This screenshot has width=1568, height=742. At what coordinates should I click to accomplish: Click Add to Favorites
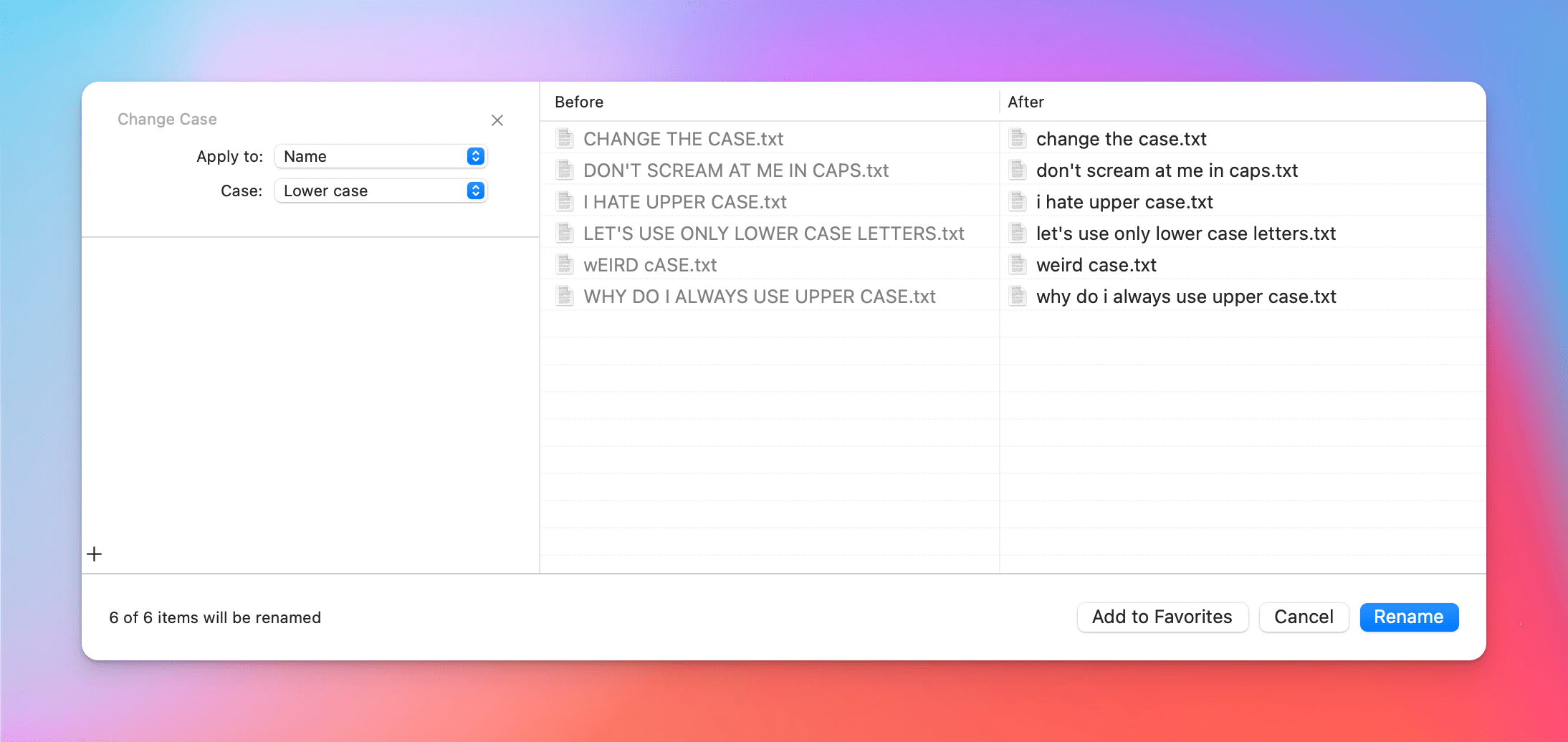[x=1162, y=617]
